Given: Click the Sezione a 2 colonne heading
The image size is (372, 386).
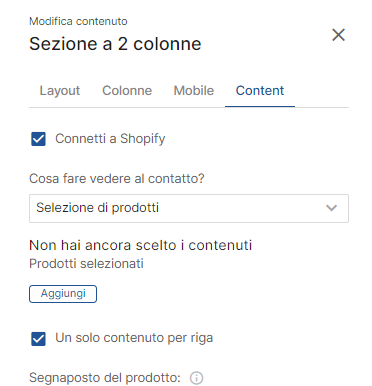Looking at the screenshot, I should coord(115,44).
